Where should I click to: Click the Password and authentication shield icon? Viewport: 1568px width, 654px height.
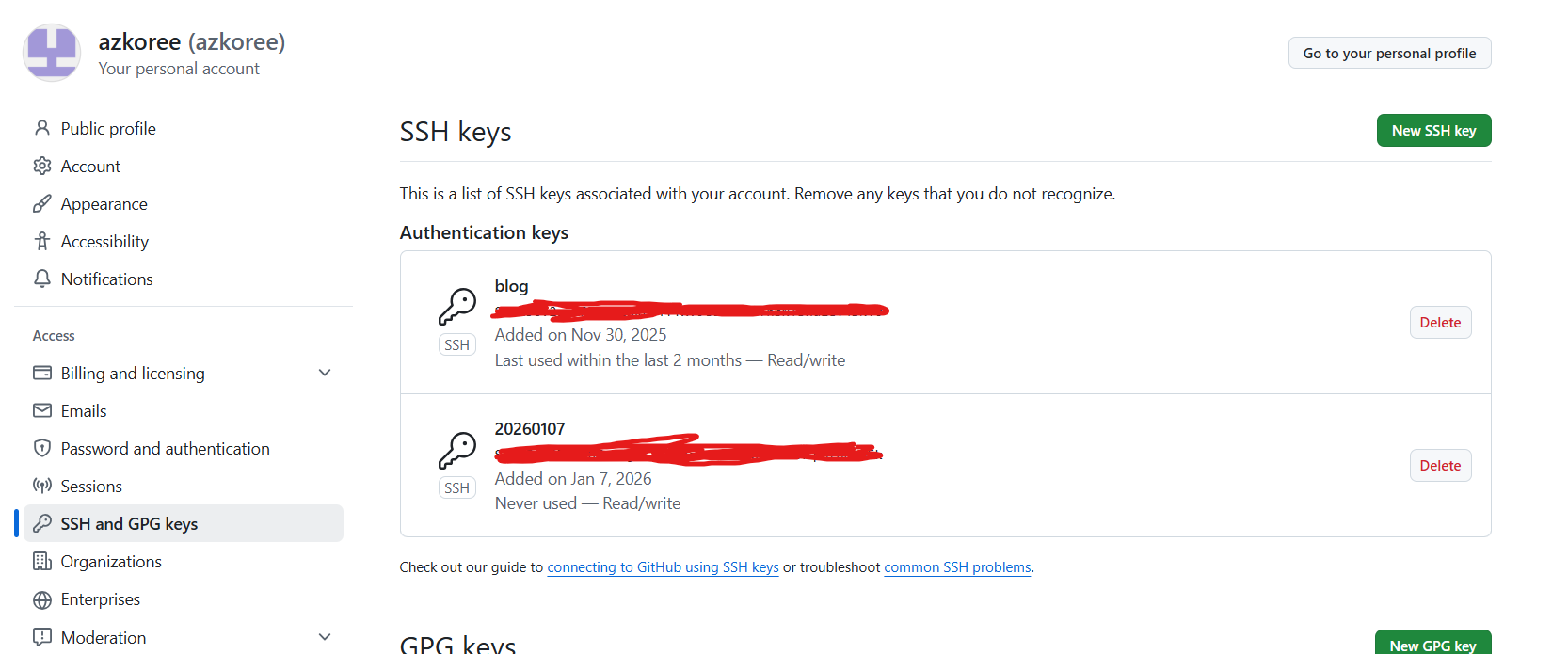pos(42,448)
